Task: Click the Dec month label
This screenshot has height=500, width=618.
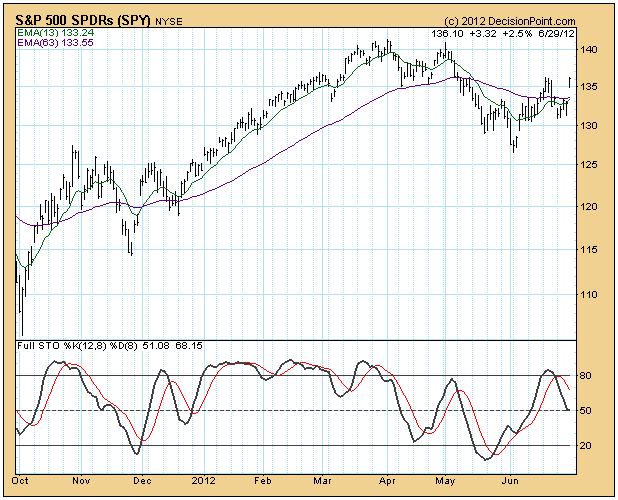Action: 143,481
